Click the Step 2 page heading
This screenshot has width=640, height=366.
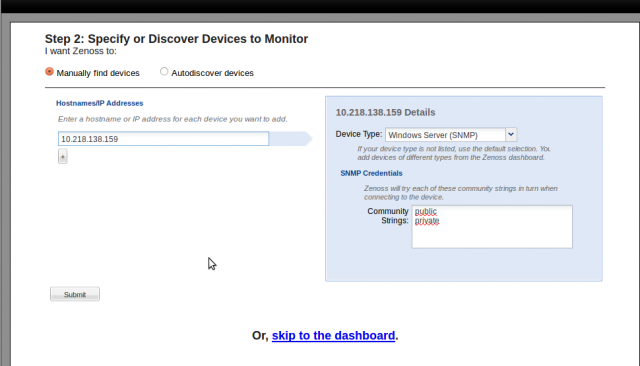click(x=176, y=39)
